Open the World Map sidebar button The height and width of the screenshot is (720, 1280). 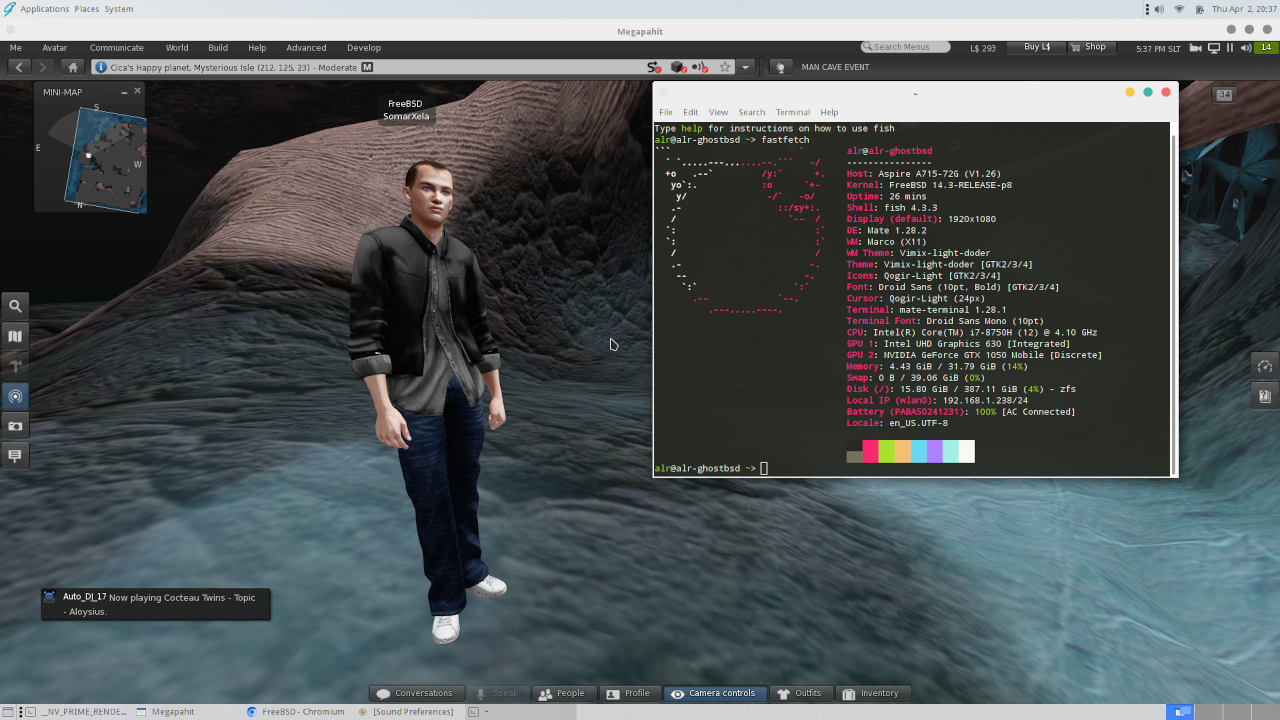click(x=15, y=336)
